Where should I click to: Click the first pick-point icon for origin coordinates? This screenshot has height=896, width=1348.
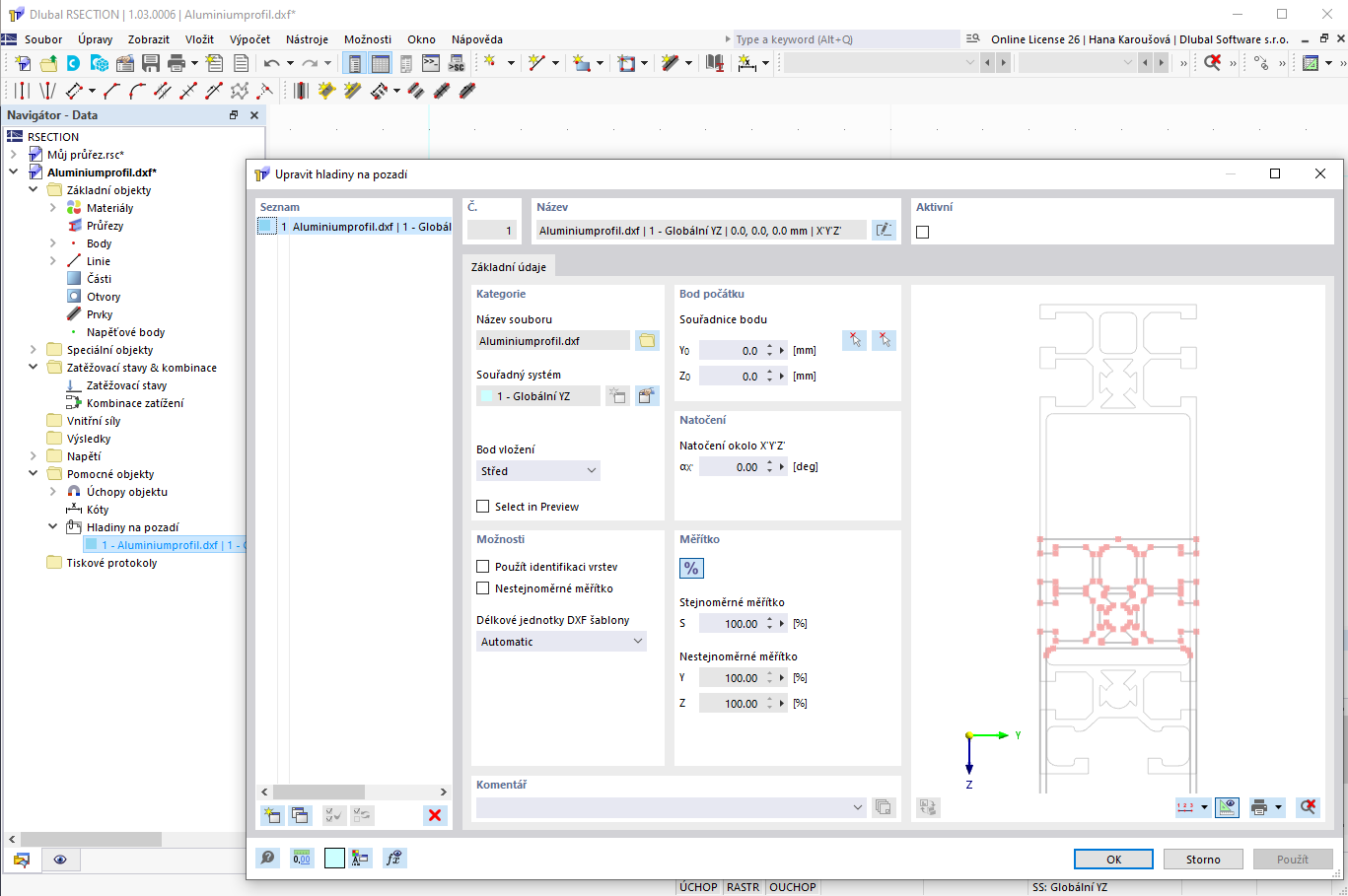coord(855,340)
